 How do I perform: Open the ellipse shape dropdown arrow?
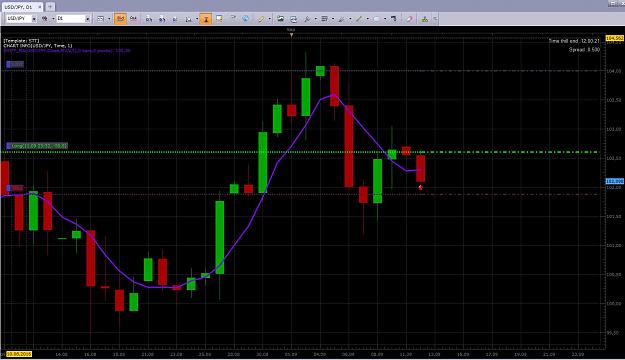click(x=385, y=19)
